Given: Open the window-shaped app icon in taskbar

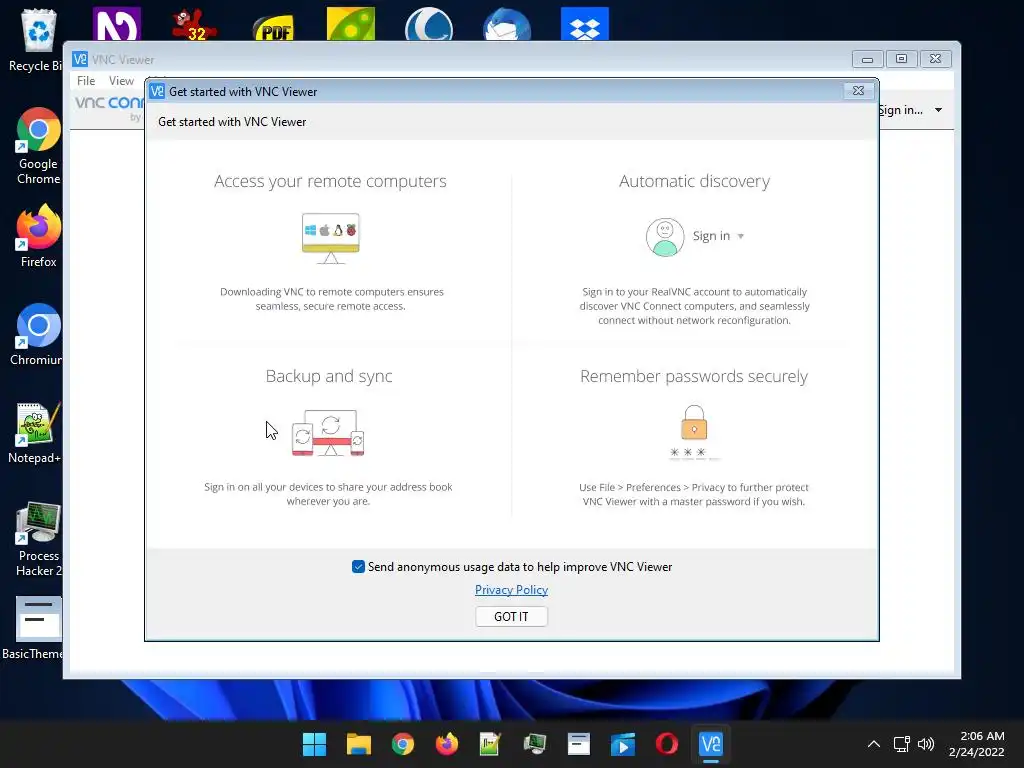Looking at the screenshot, I should tap(579, 744).
